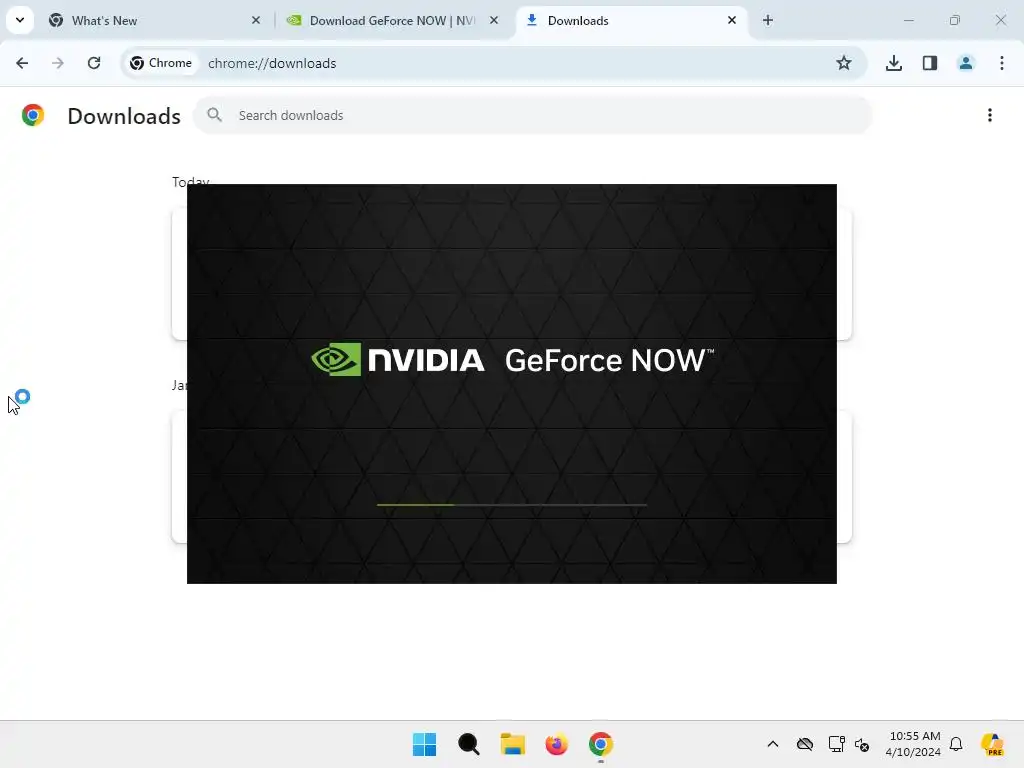Open the Chrome profile avatar

966,63
